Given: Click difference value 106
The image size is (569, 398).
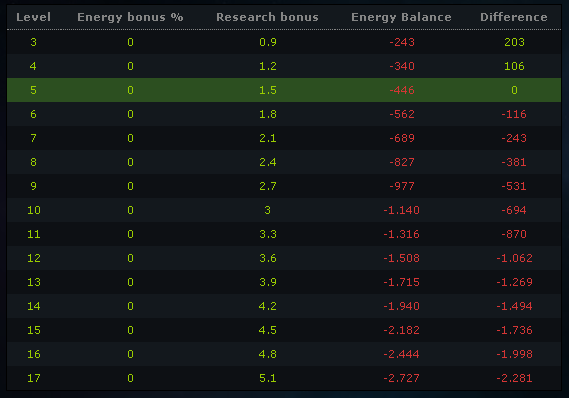Looking at the screenshot, I should coord(514,66).
